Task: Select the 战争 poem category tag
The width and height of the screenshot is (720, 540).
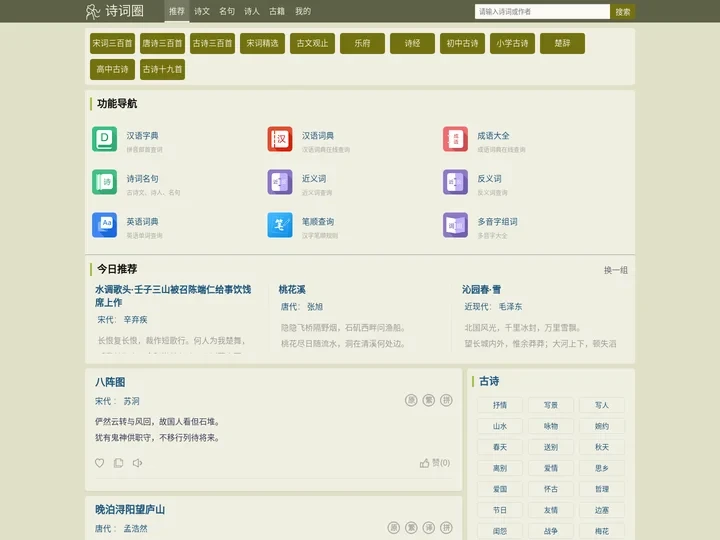Action: tap(551, 531)
